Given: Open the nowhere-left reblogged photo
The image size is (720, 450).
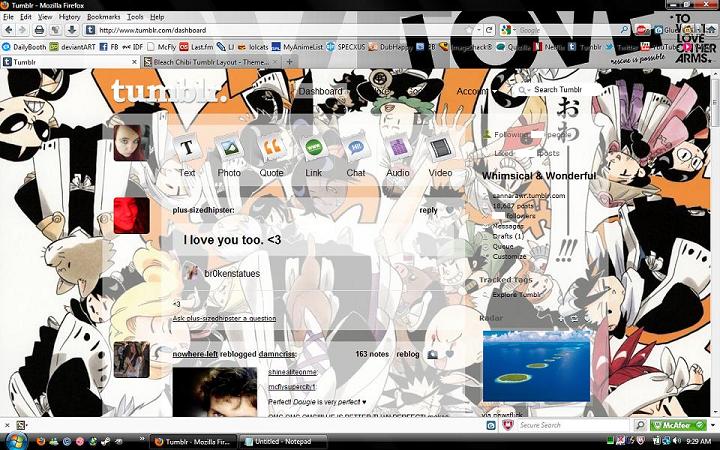Looking at the screenshot, I should pos(215,392).
